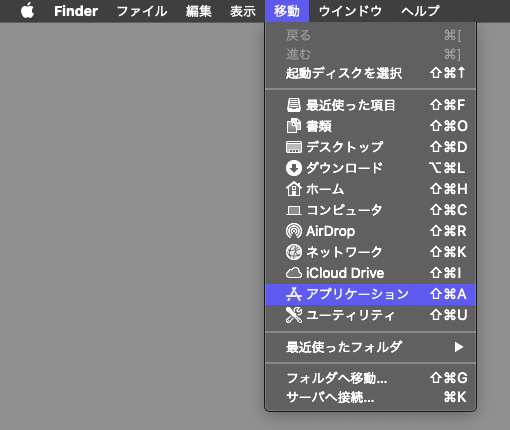Click the ⇧⌘D shortcut on デスクトップ row
This screenshot has height=430, width=510.
pos(449,147)
